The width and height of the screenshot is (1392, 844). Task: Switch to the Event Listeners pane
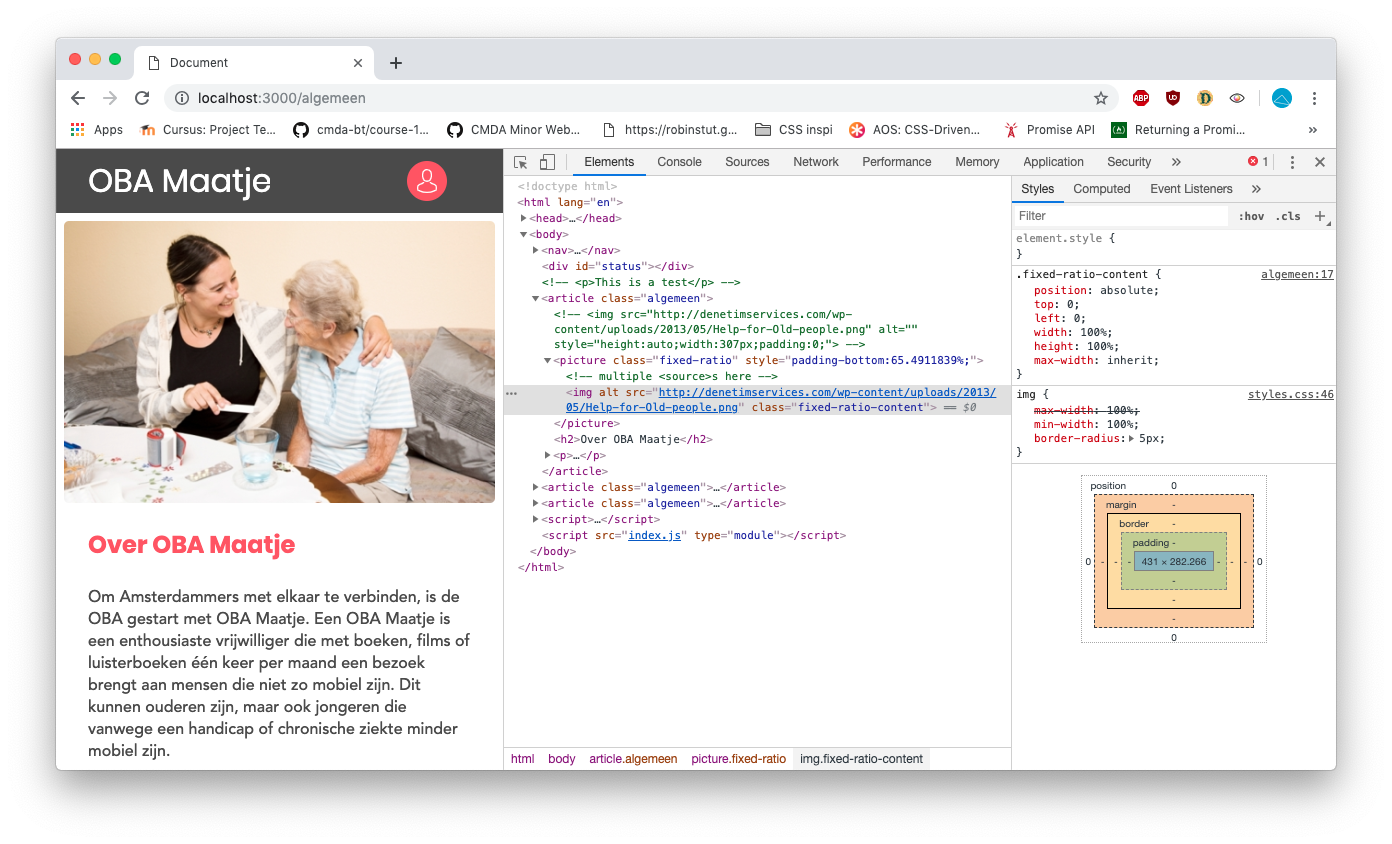click(1191, 189)
